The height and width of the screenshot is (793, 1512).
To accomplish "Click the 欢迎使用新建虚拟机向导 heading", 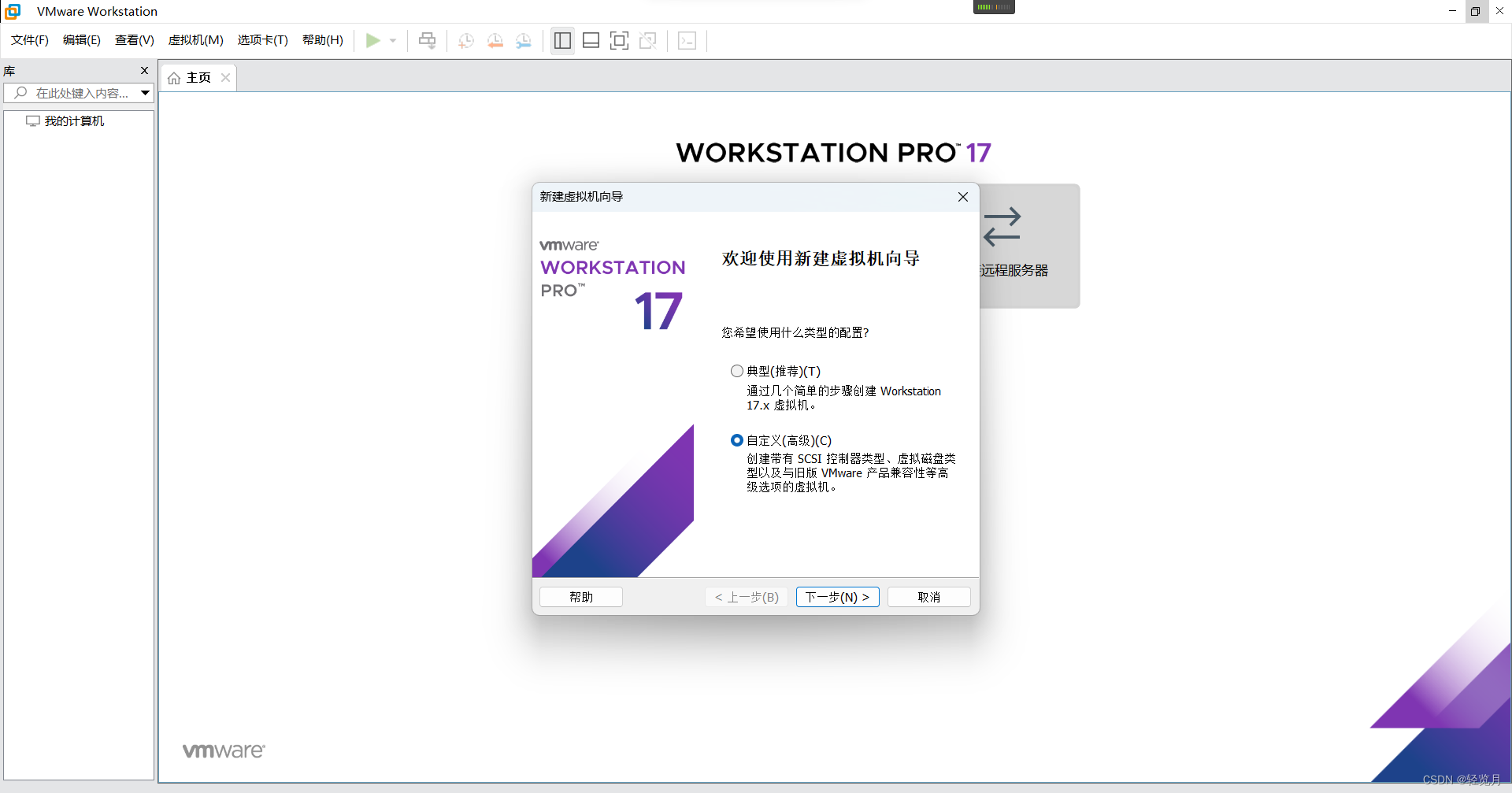I will point(821,258).
